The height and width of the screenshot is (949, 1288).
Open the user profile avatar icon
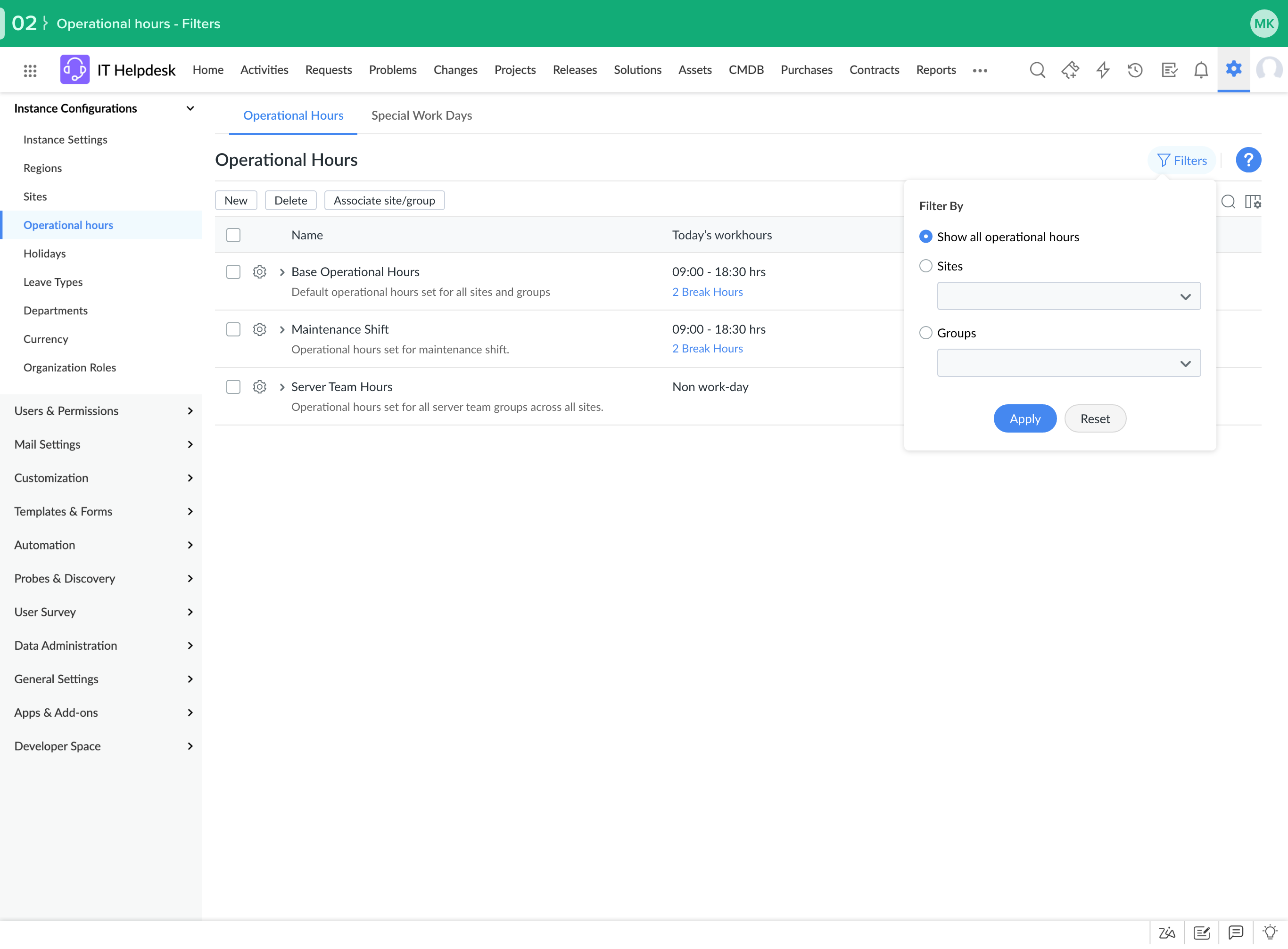(1269, 70)
